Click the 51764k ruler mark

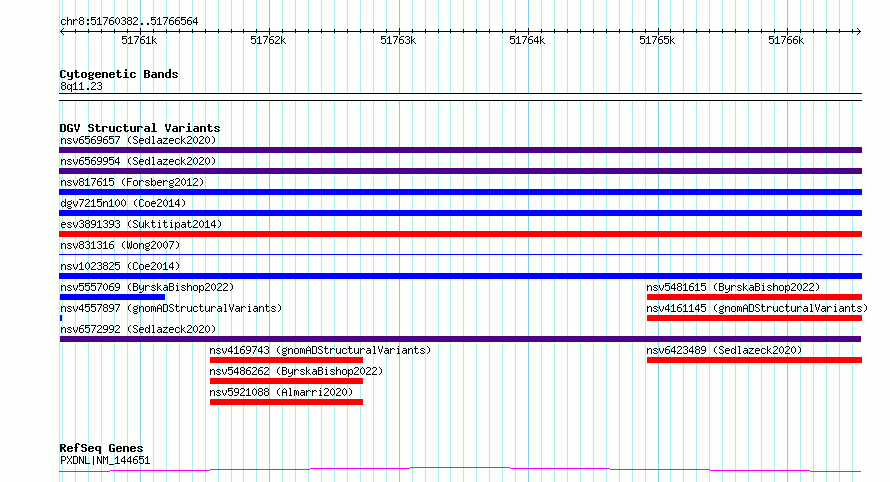point(527,40)
